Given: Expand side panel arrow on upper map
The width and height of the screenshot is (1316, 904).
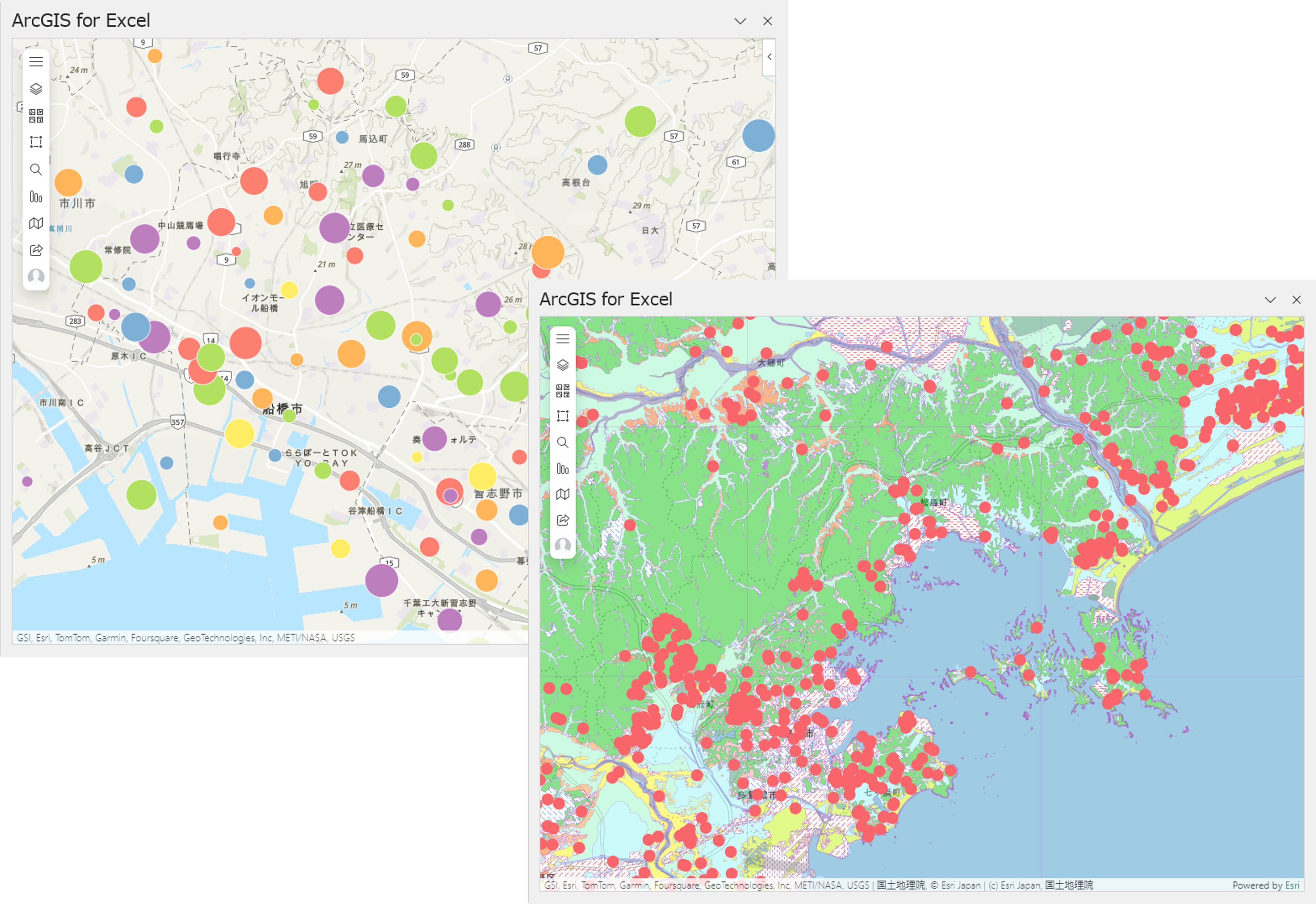Looking at the screenshot, I should point(769,57).
